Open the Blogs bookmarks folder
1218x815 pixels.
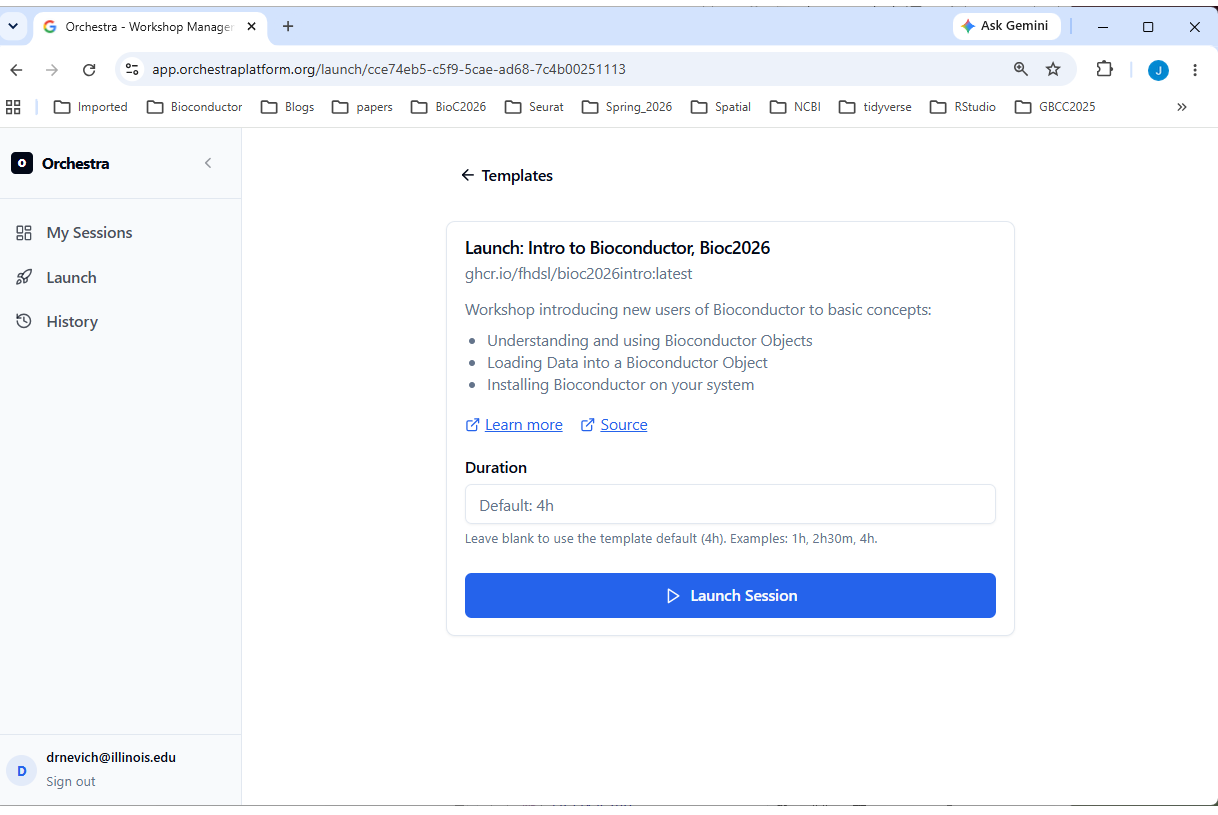[x=288, y=107]
